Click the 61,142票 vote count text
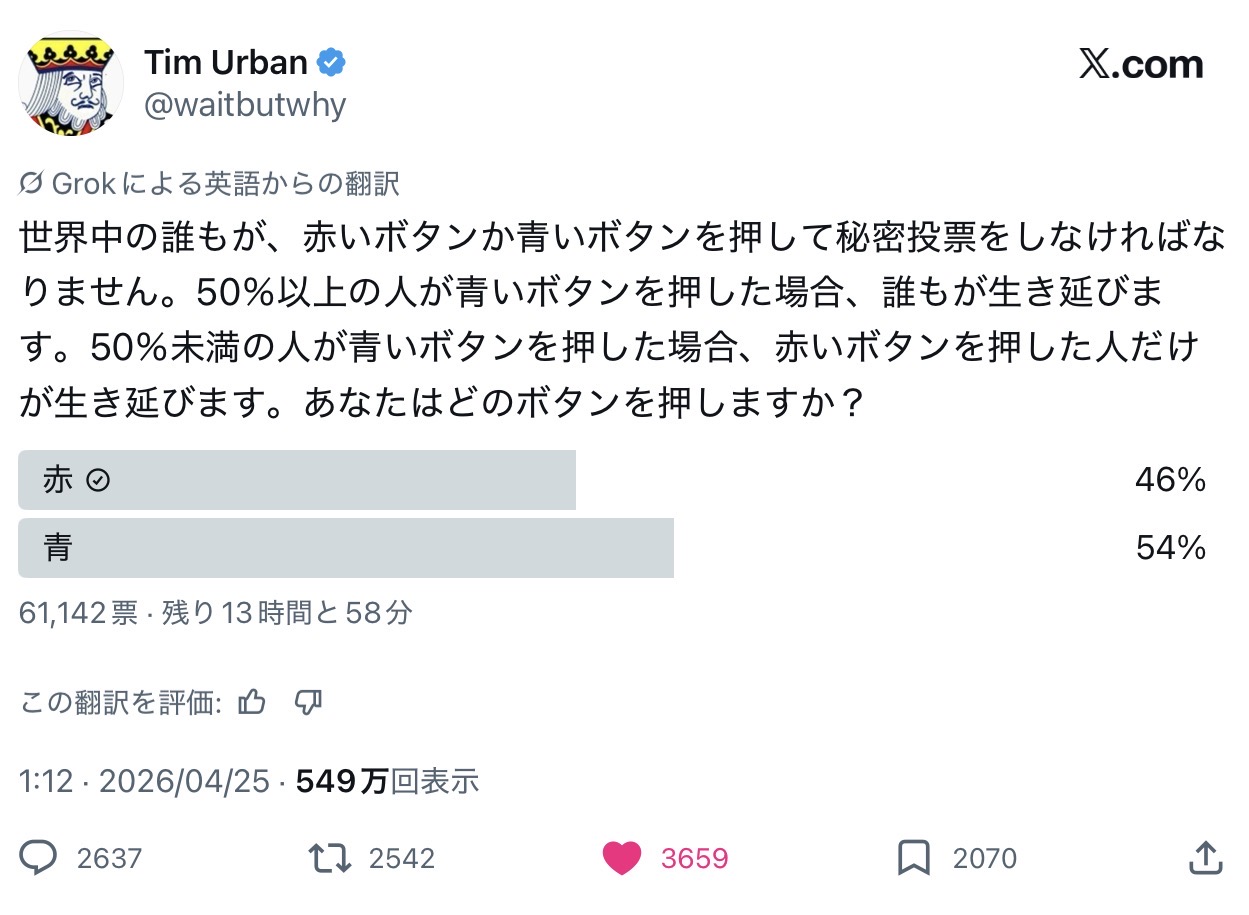The width and height of the screenshot is (1249, 915). coord(79,613)
